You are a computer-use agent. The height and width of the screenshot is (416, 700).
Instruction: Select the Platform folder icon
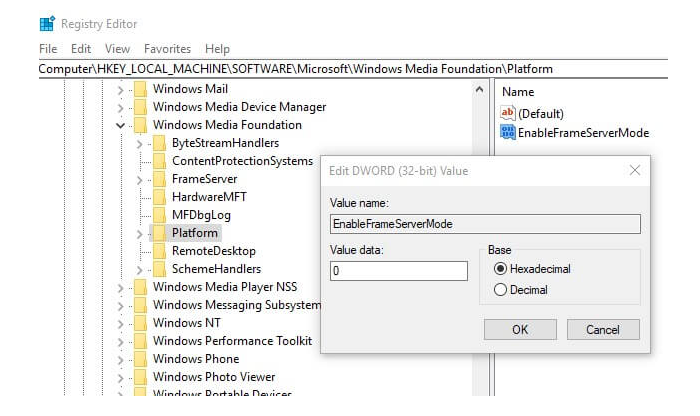(159, 233)
